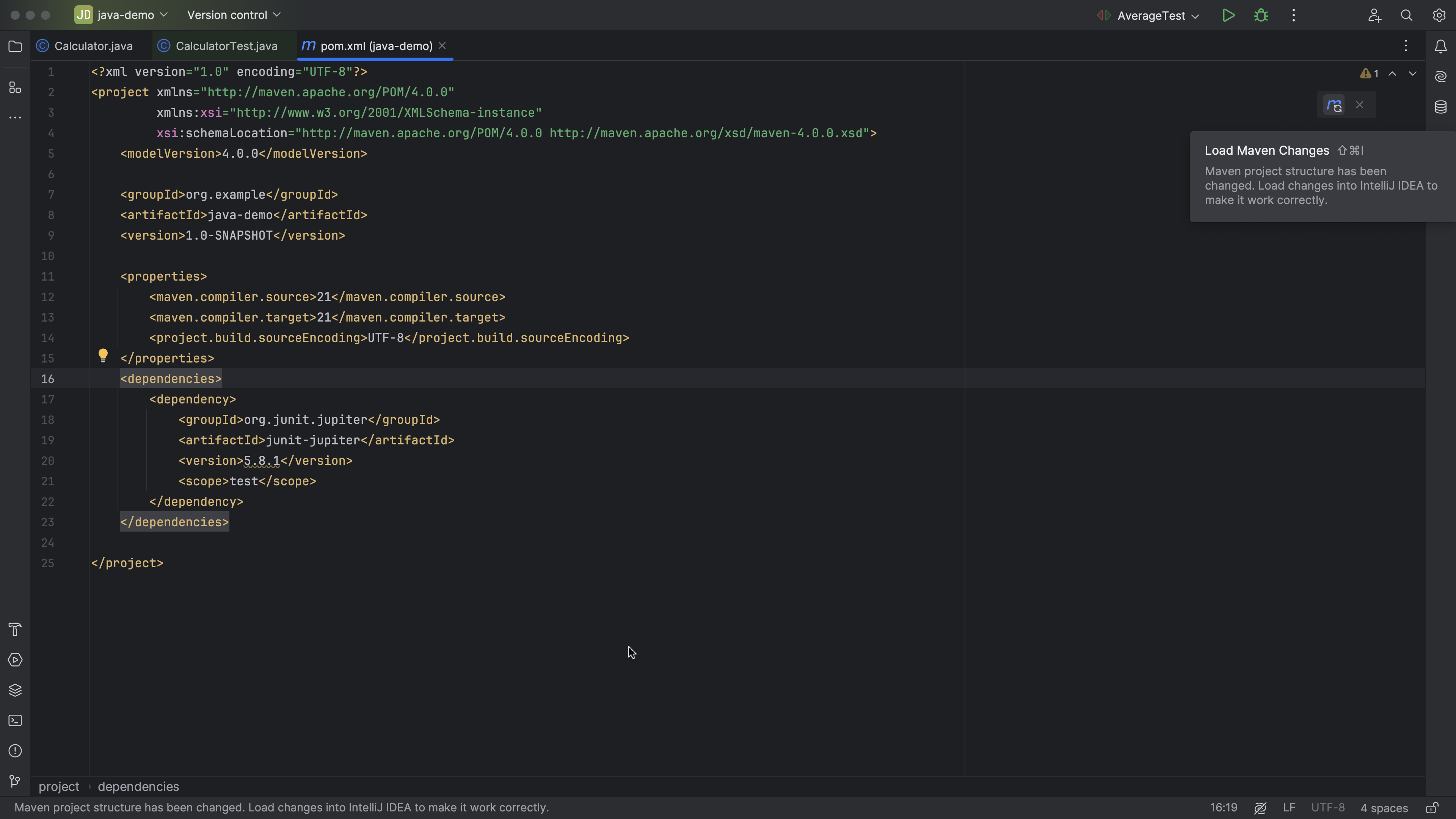Click the project breadcrumb link
This screenshot has height=819, width=1456.
tap(59, 786)
